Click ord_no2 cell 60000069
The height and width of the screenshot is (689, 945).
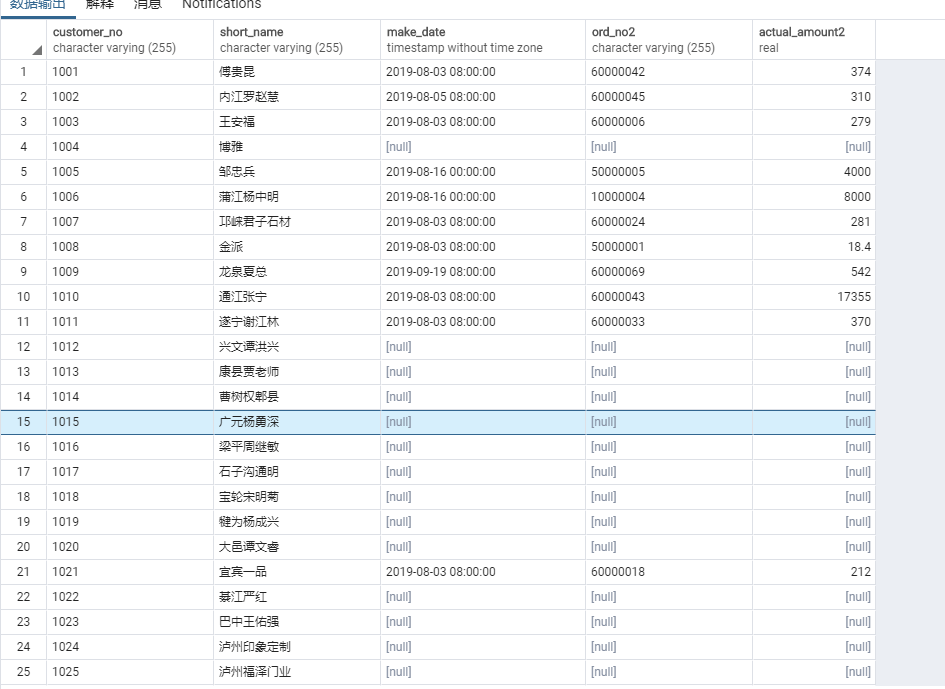pos(669,272)
